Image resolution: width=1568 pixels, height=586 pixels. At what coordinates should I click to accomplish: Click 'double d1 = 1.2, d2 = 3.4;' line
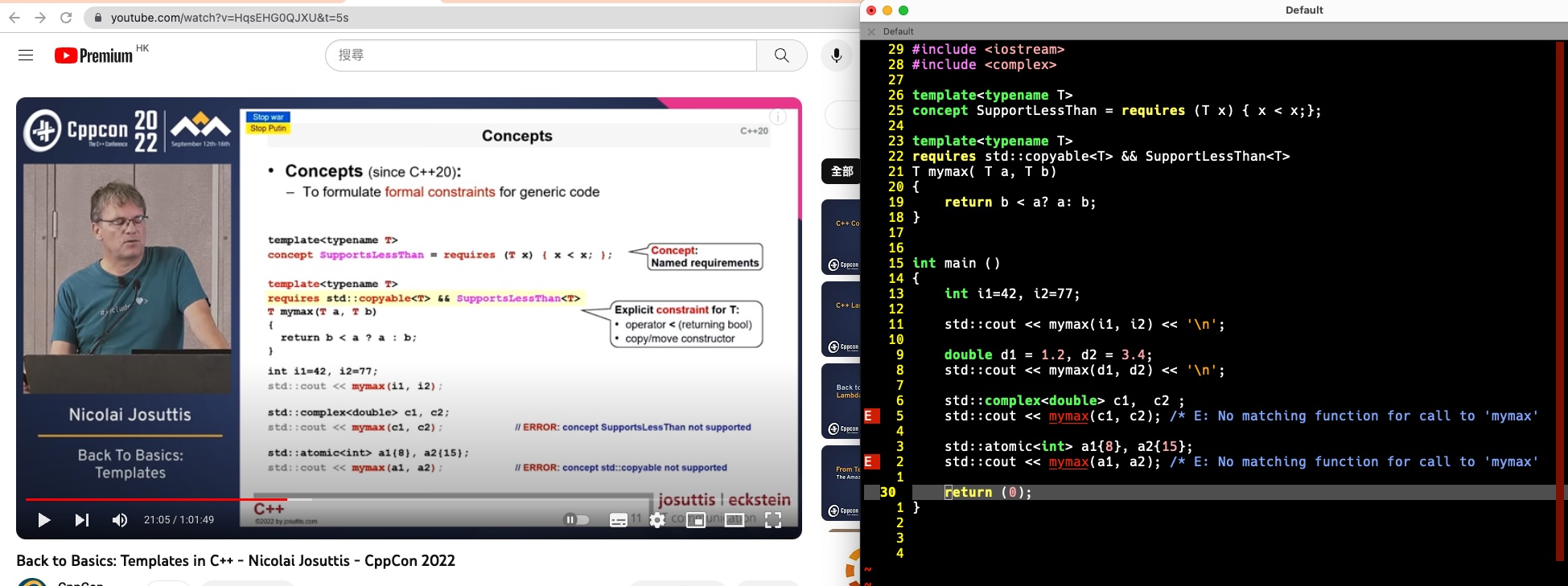click(1048, 354)
